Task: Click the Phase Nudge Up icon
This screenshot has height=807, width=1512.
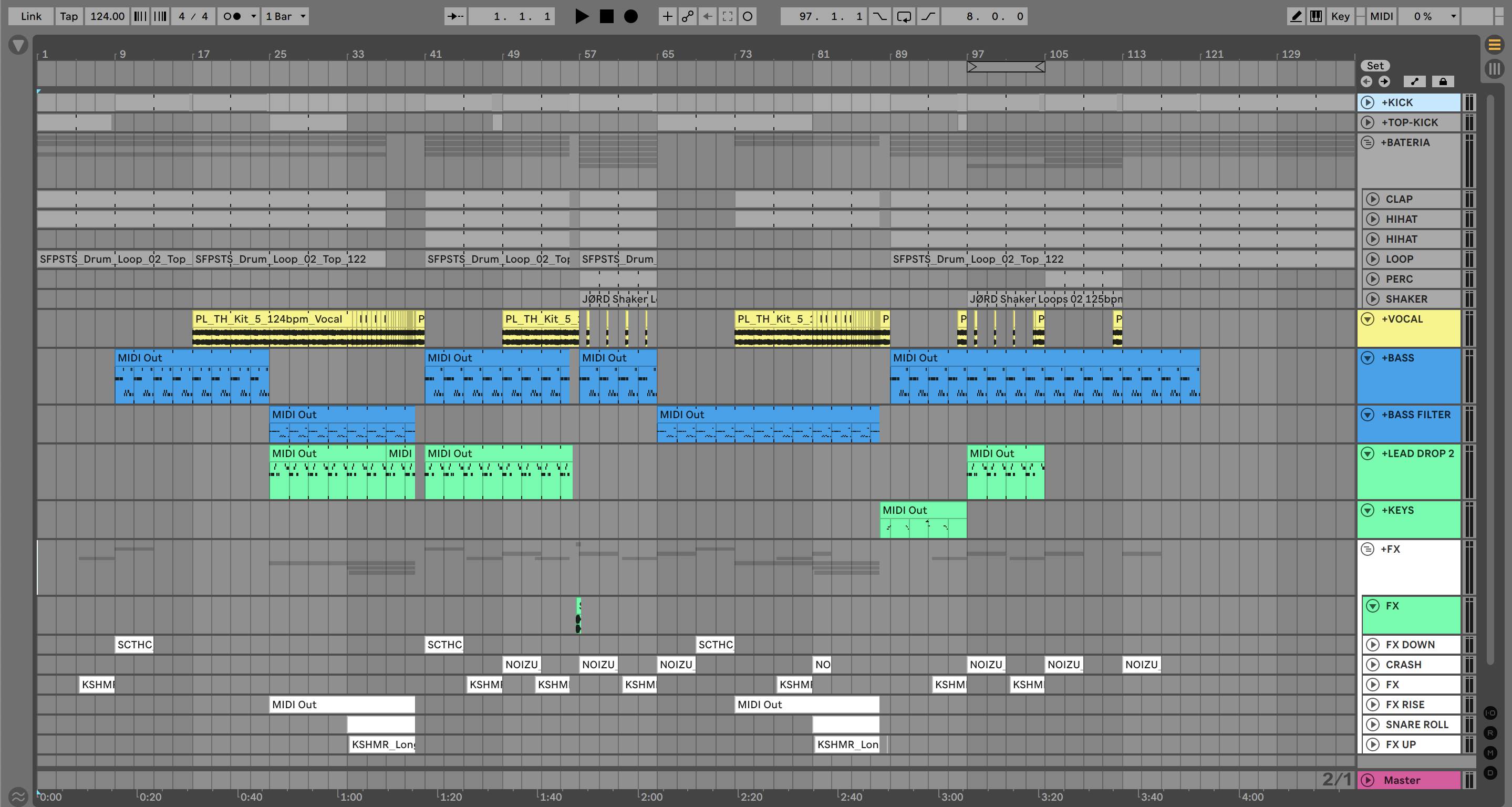Action: click(x=160, y=16)
